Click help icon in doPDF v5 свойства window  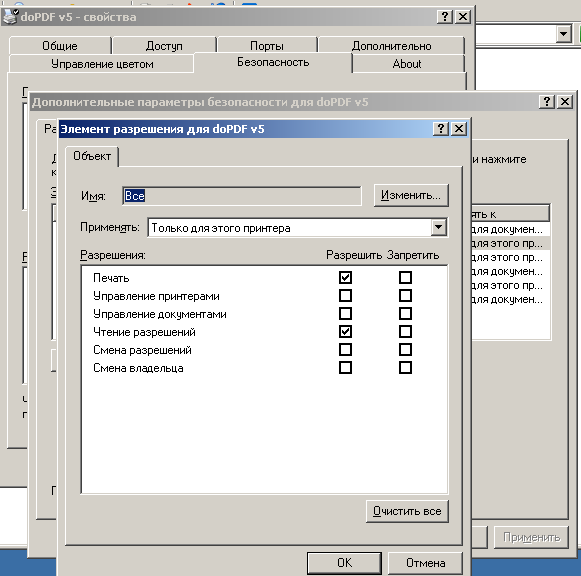tap(445, 17)
